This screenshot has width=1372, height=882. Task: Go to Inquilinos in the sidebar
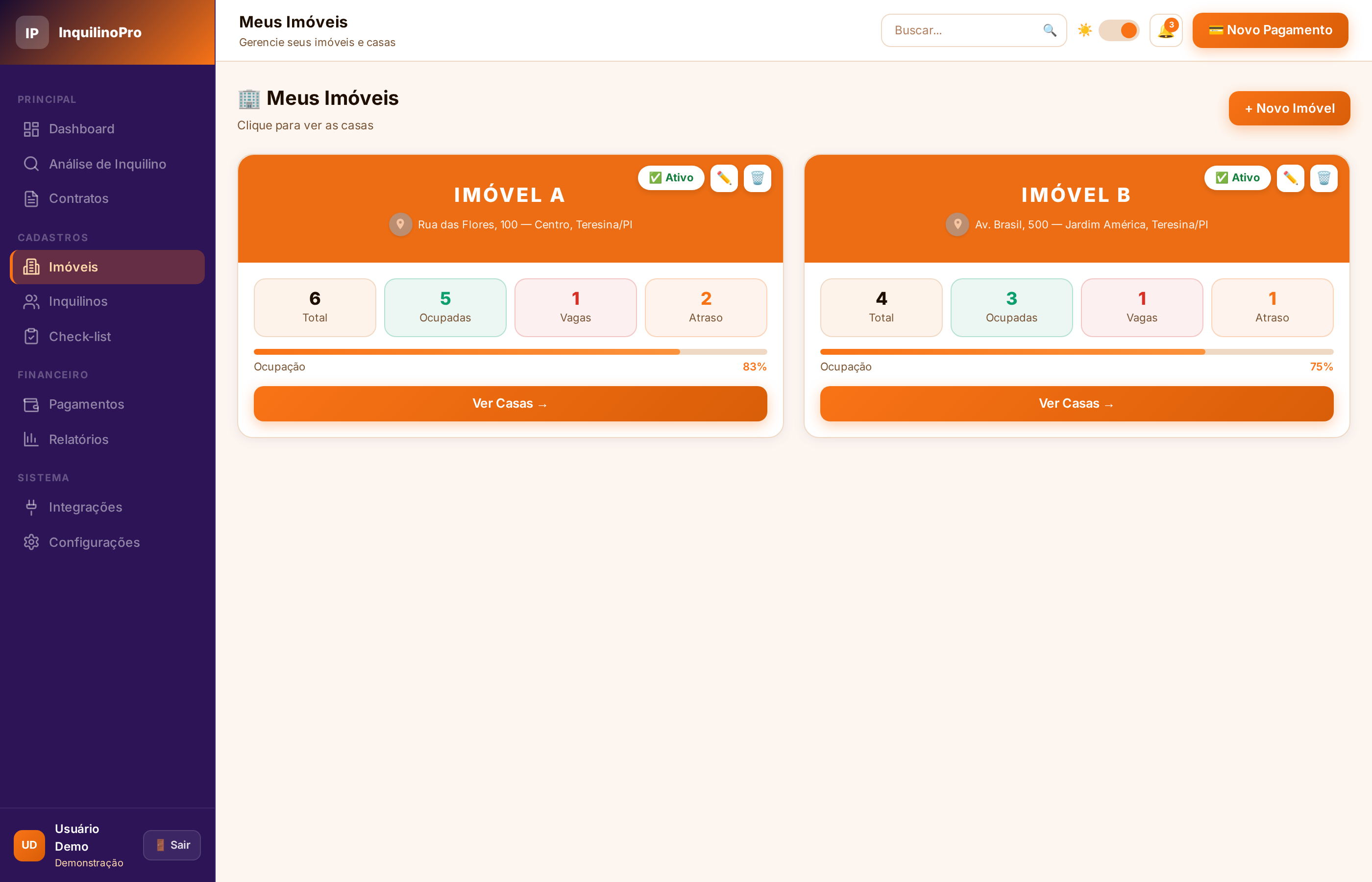point(78,301)
